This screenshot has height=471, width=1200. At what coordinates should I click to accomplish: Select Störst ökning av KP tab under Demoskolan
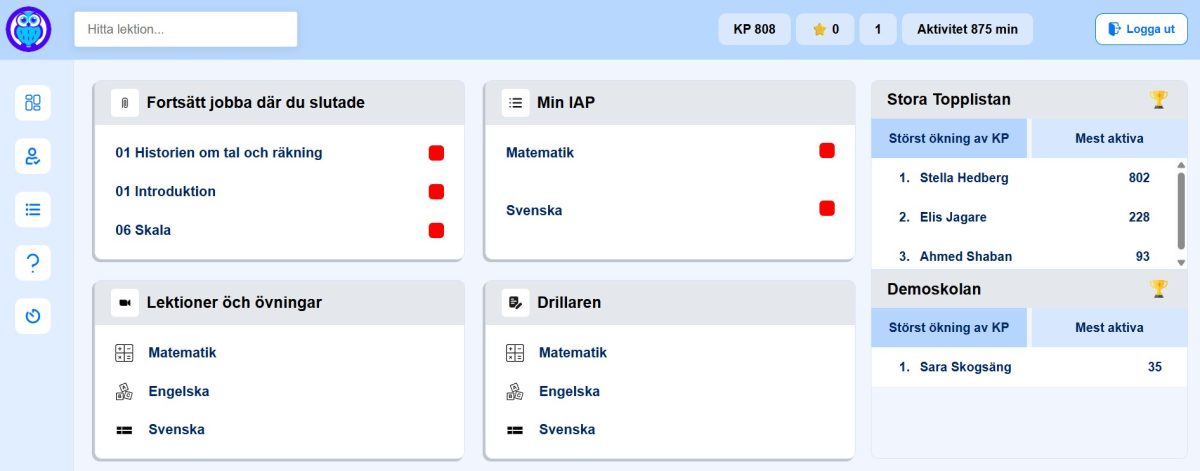(x=948, y=327)
